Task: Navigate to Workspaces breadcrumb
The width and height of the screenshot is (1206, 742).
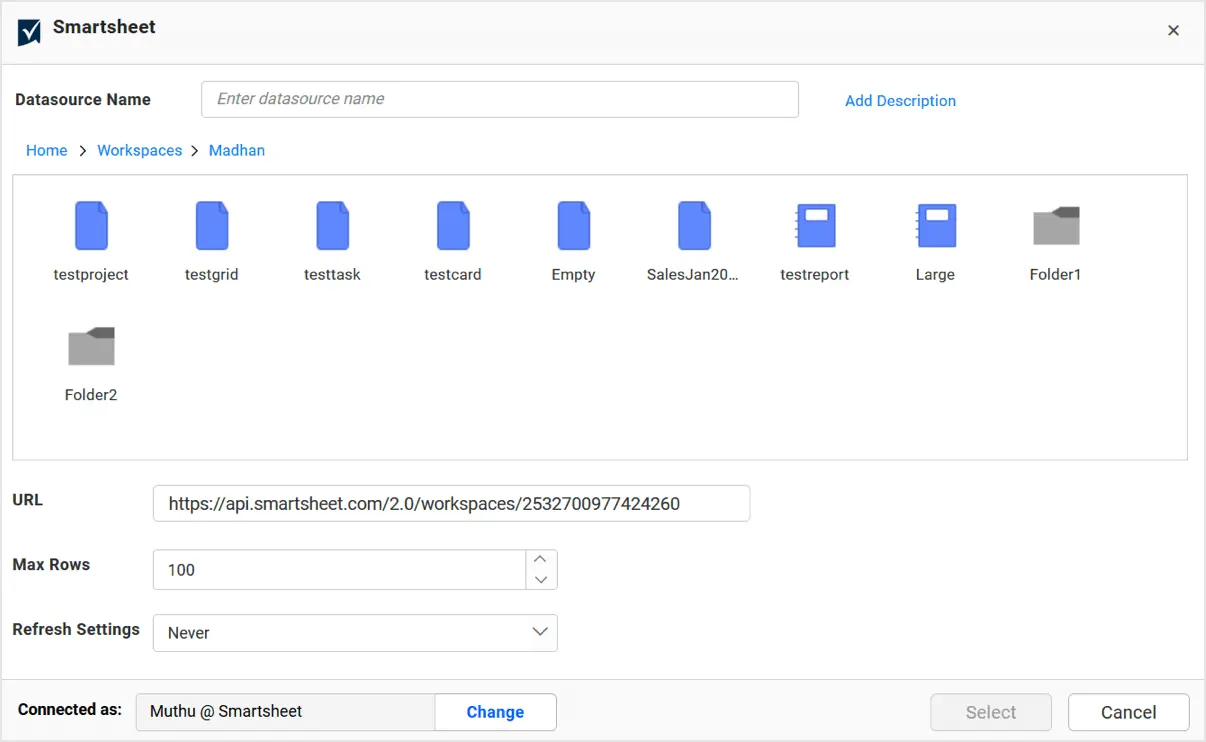Action: pos(139,150)
